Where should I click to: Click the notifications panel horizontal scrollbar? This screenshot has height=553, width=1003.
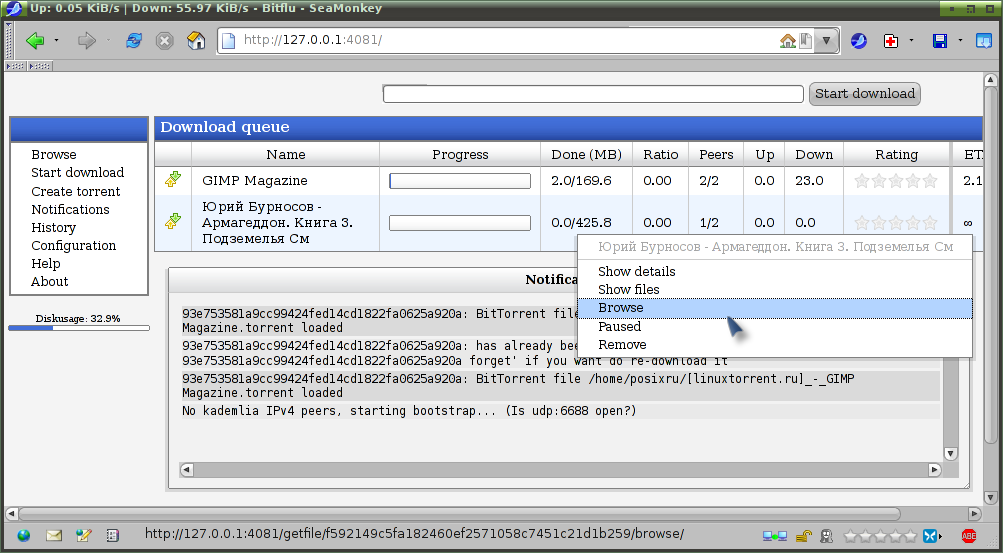560,470
